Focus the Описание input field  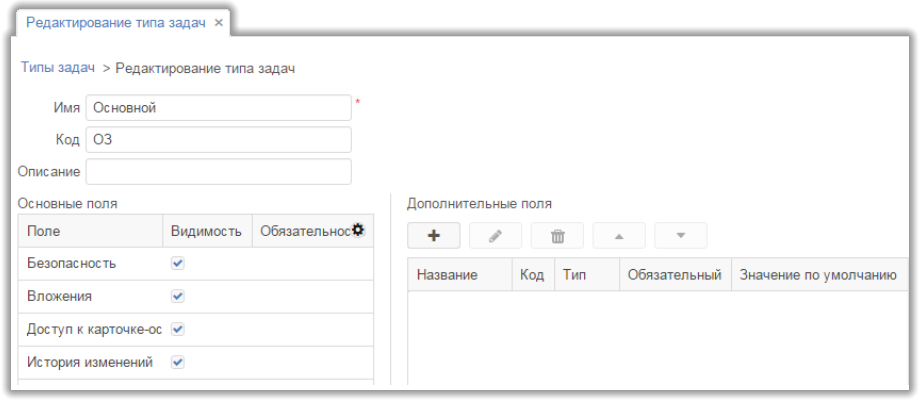pos(219,171)
